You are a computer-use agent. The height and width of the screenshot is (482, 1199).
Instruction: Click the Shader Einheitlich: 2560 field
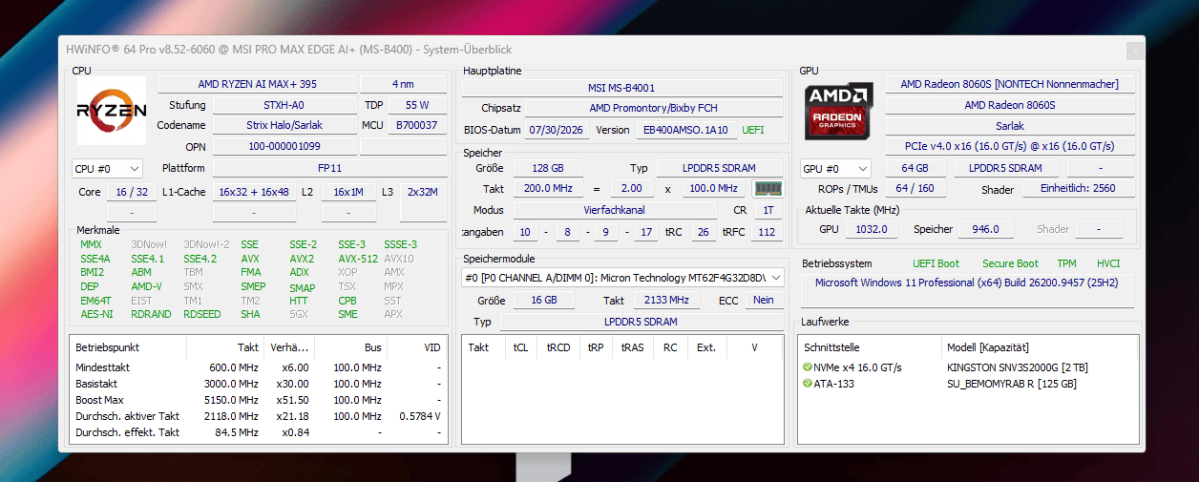pyautogui.click(x=1078, y=188)
